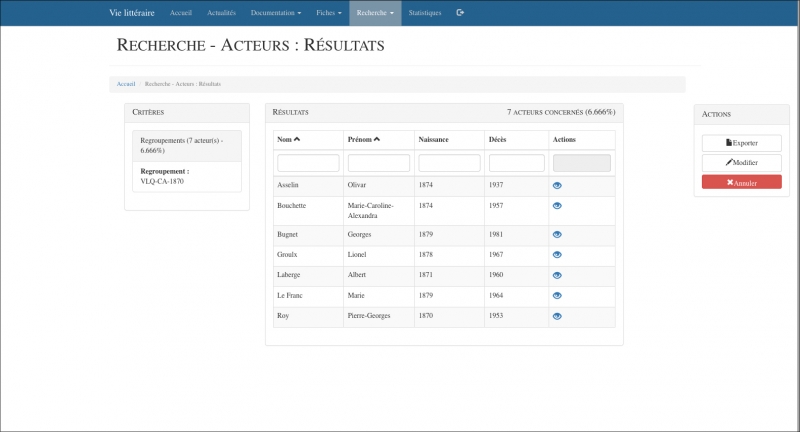The height and width of the screenshot is (432, 800).
Task: Open the eye icon for Bugnet
Action: click(x=557, y=234)
